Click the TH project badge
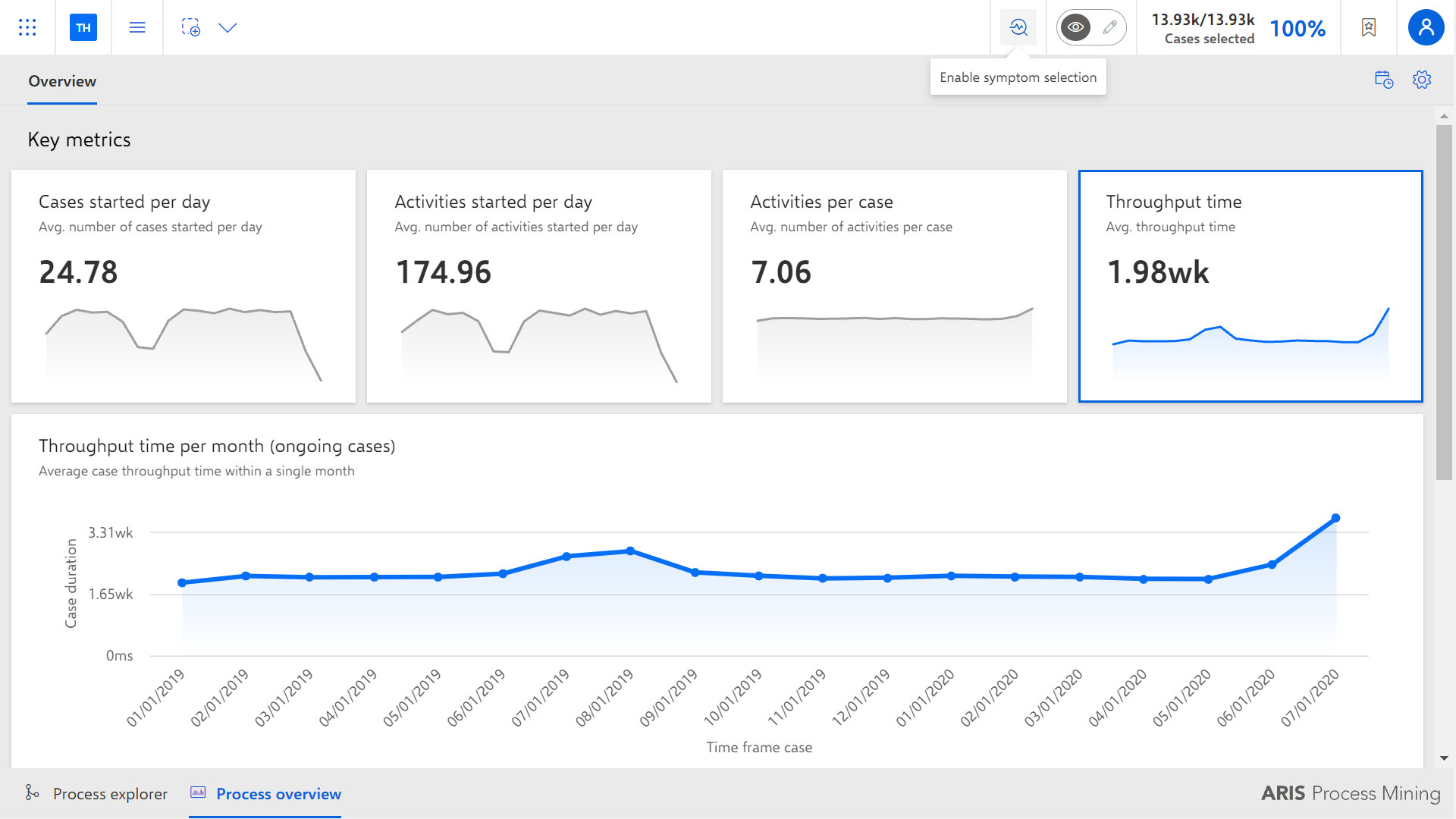 [83, 27]
